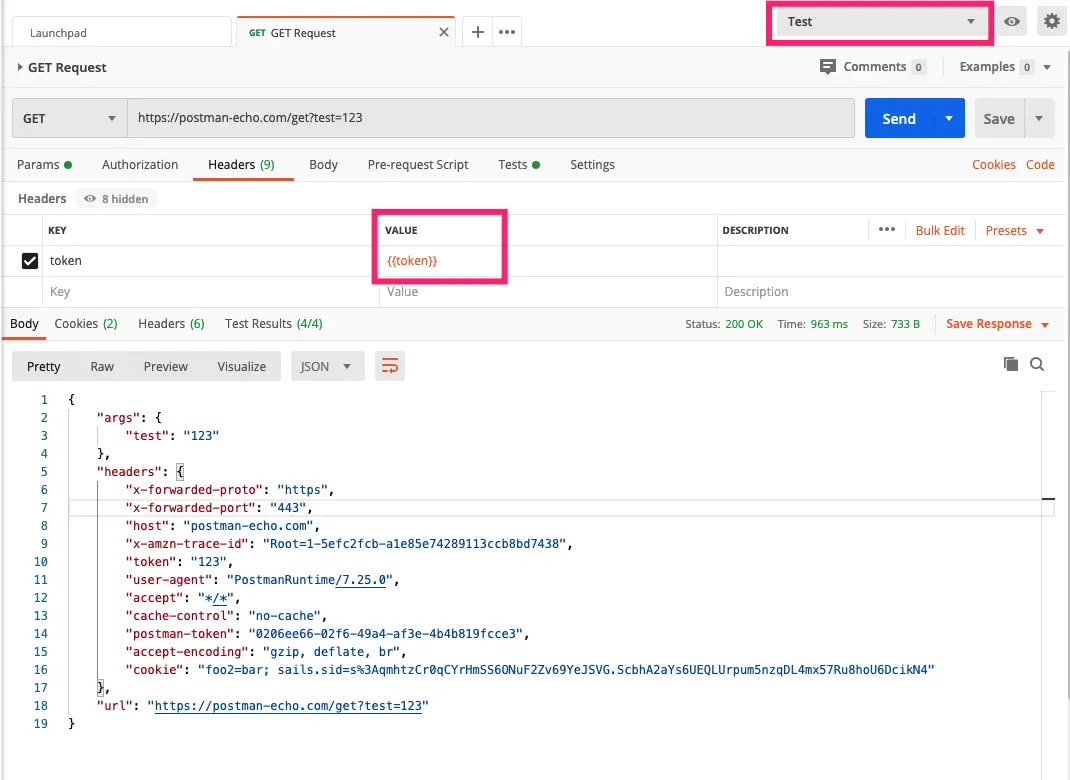
Task: Click the request URL input field
Action: tap(491, 118)
